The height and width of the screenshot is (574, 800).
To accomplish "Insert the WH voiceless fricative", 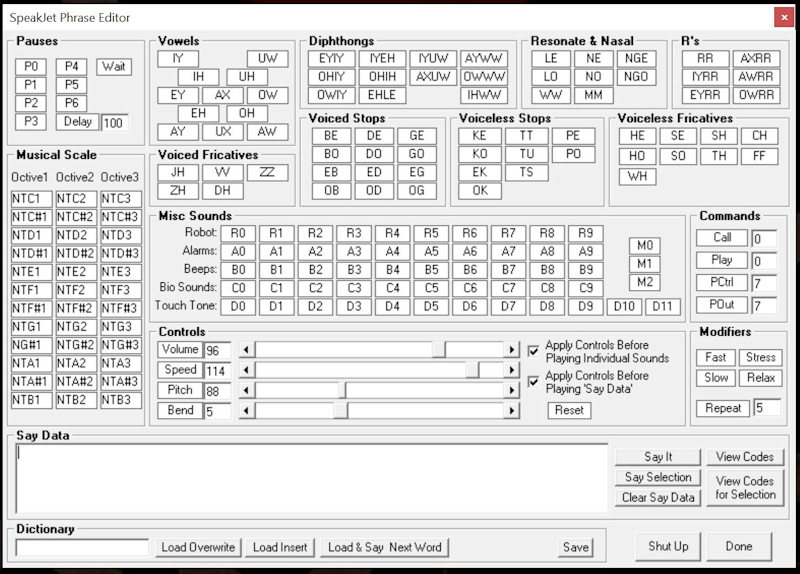I will click(x=637, y=177).
